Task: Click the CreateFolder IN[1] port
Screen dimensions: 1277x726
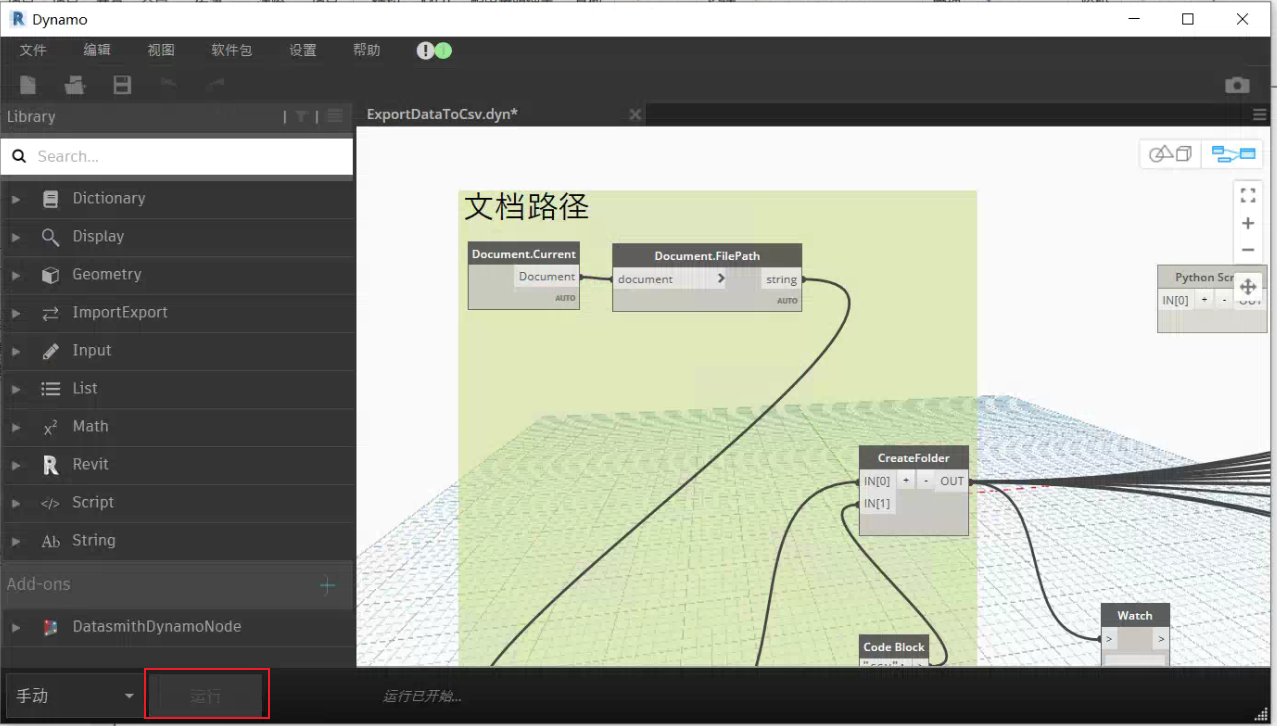Action: point(877,503)
